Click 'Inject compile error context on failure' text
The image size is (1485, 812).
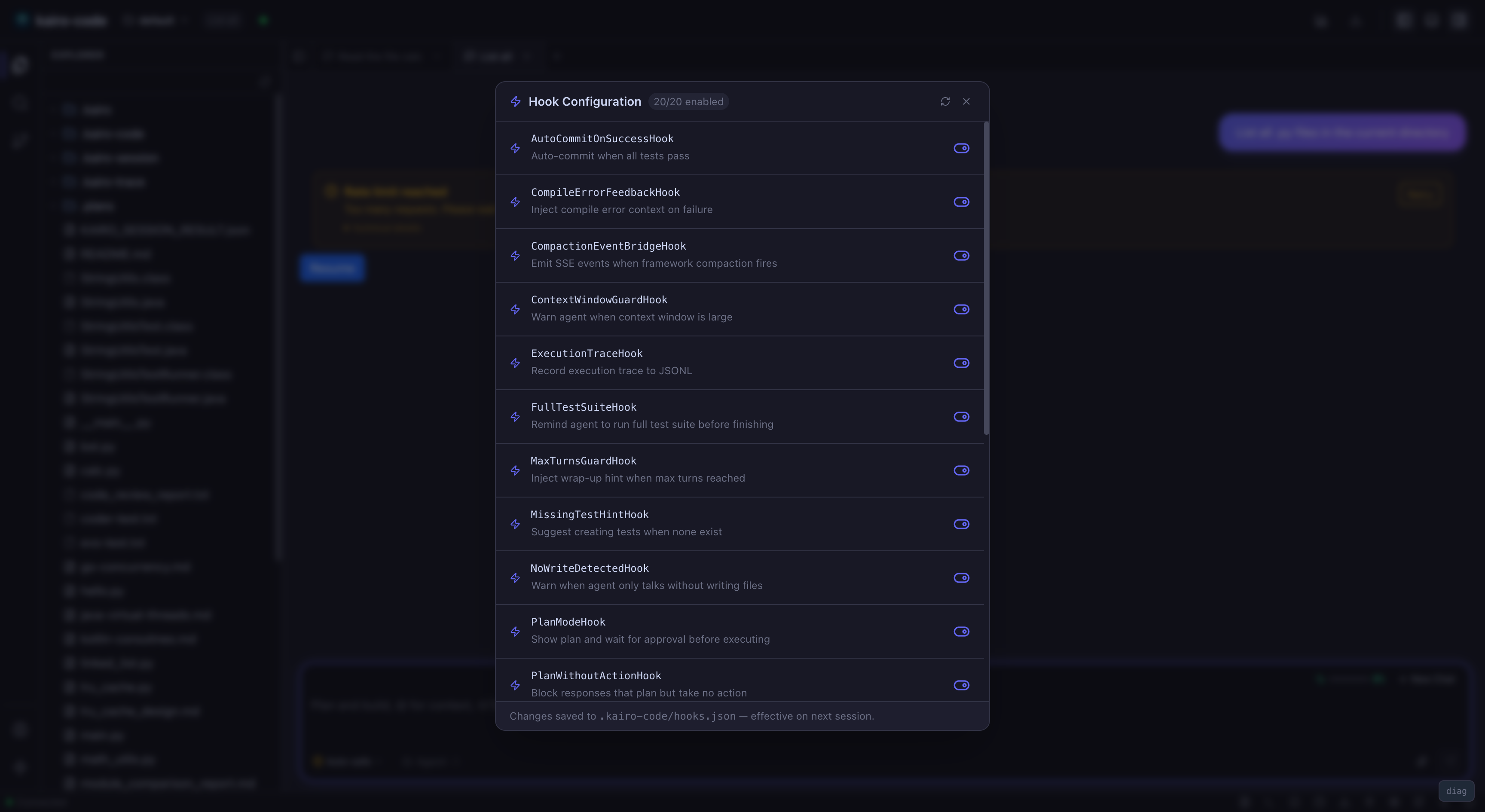pos(621,210)
